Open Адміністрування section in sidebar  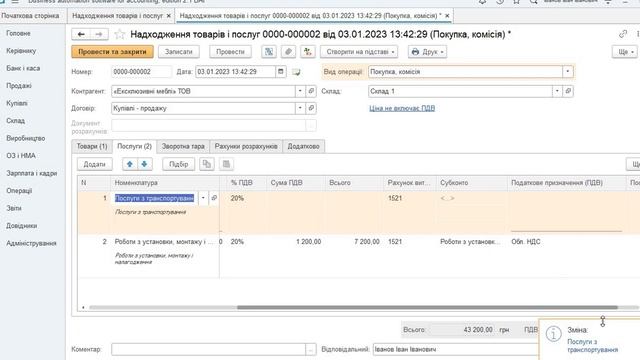pos(31,243)
